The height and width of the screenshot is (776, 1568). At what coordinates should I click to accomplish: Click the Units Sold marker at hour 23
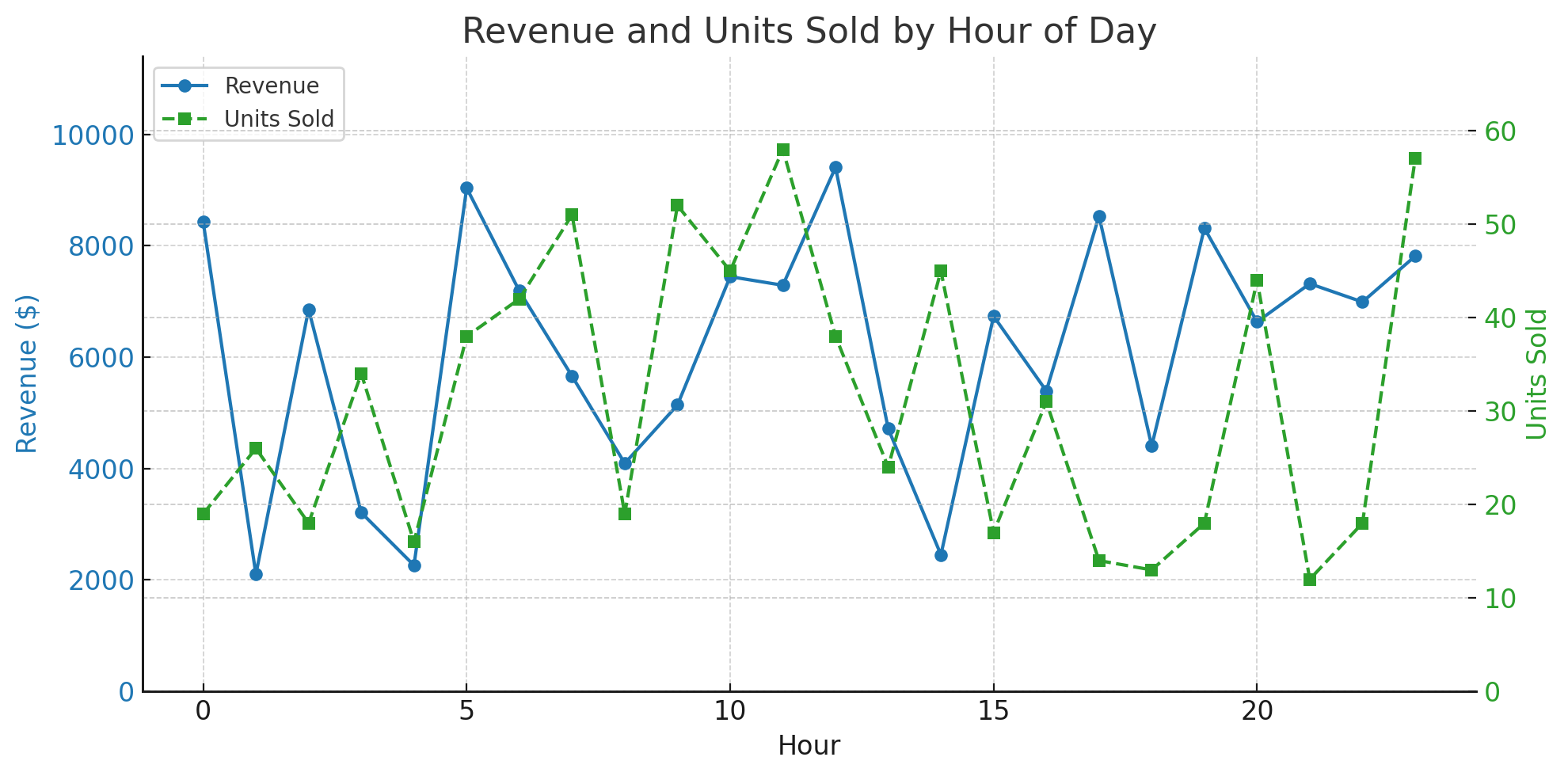[1417, 157]
